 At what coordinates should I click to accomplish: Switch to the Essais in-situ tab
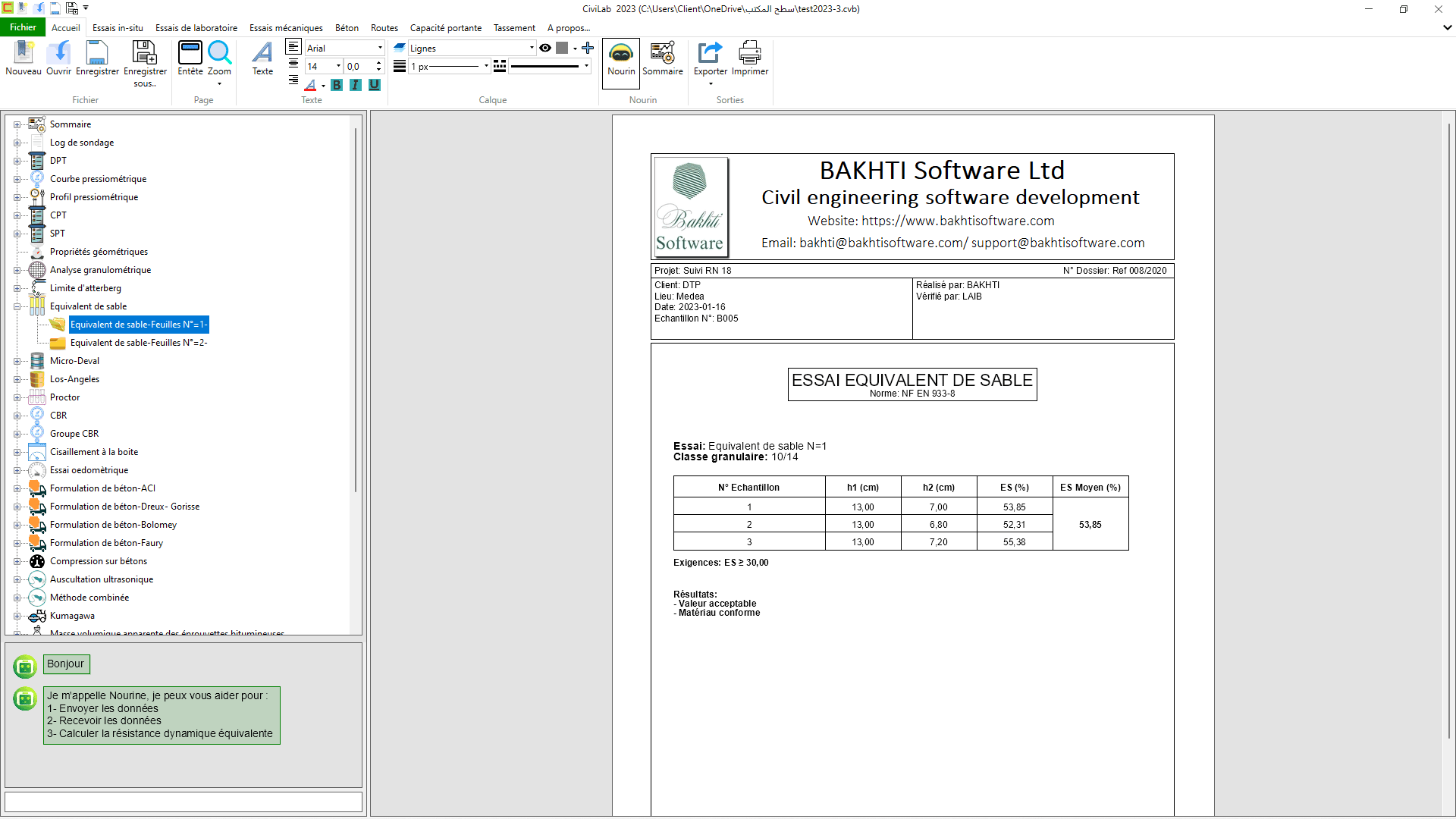[118, 28]
